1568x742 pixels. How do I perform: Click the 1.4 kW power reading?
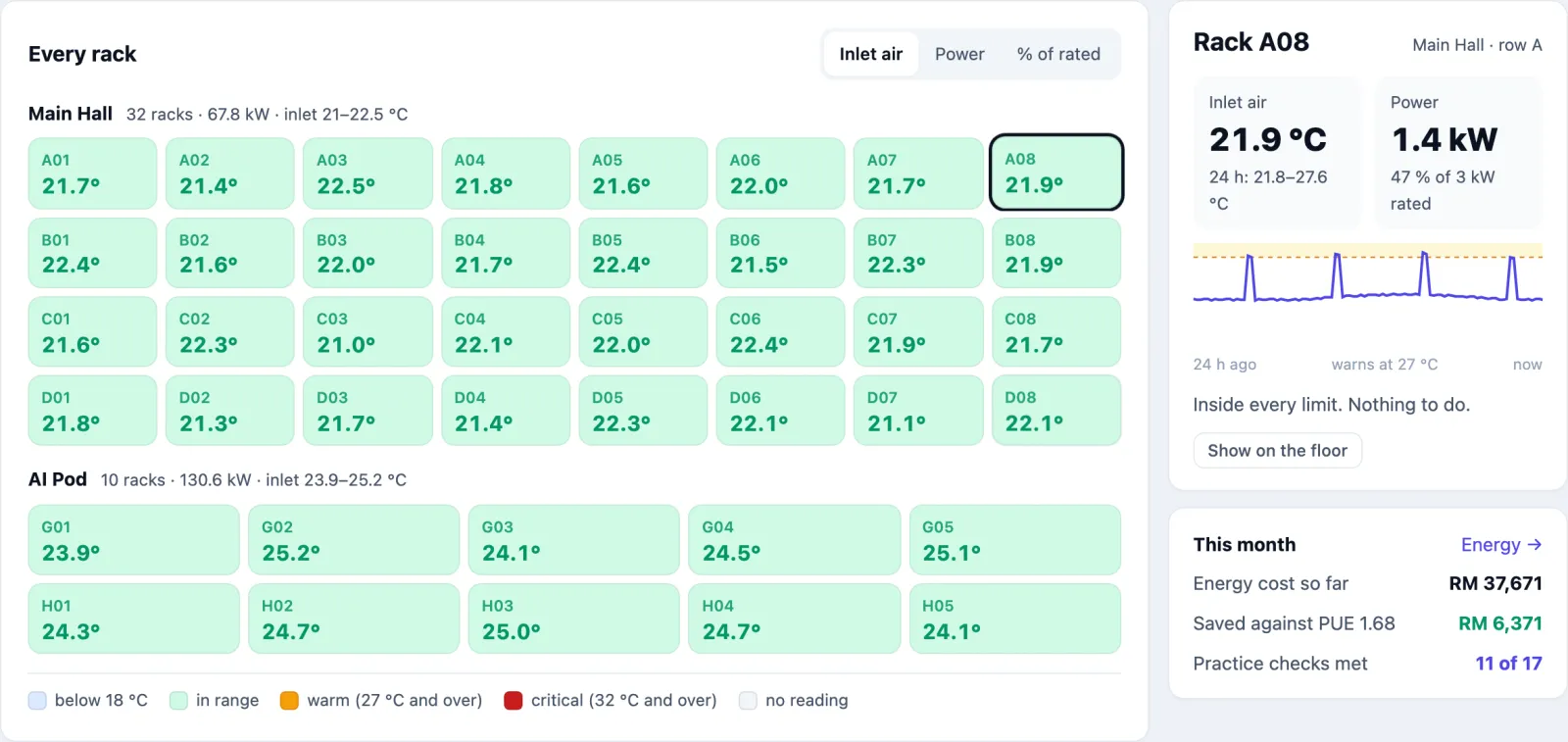pyautogui.click(x=1445, y=140)
